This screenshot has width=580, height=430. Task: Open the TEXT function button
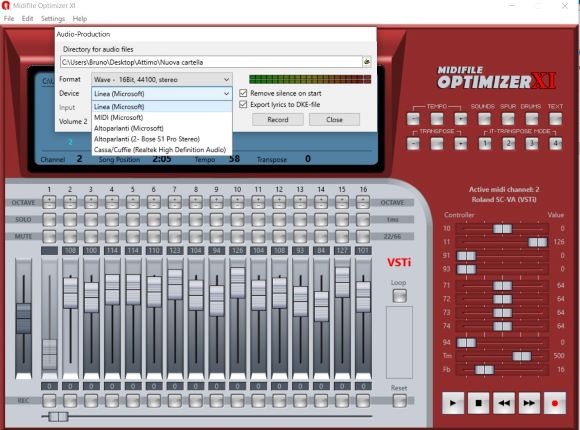click(555, 119)
